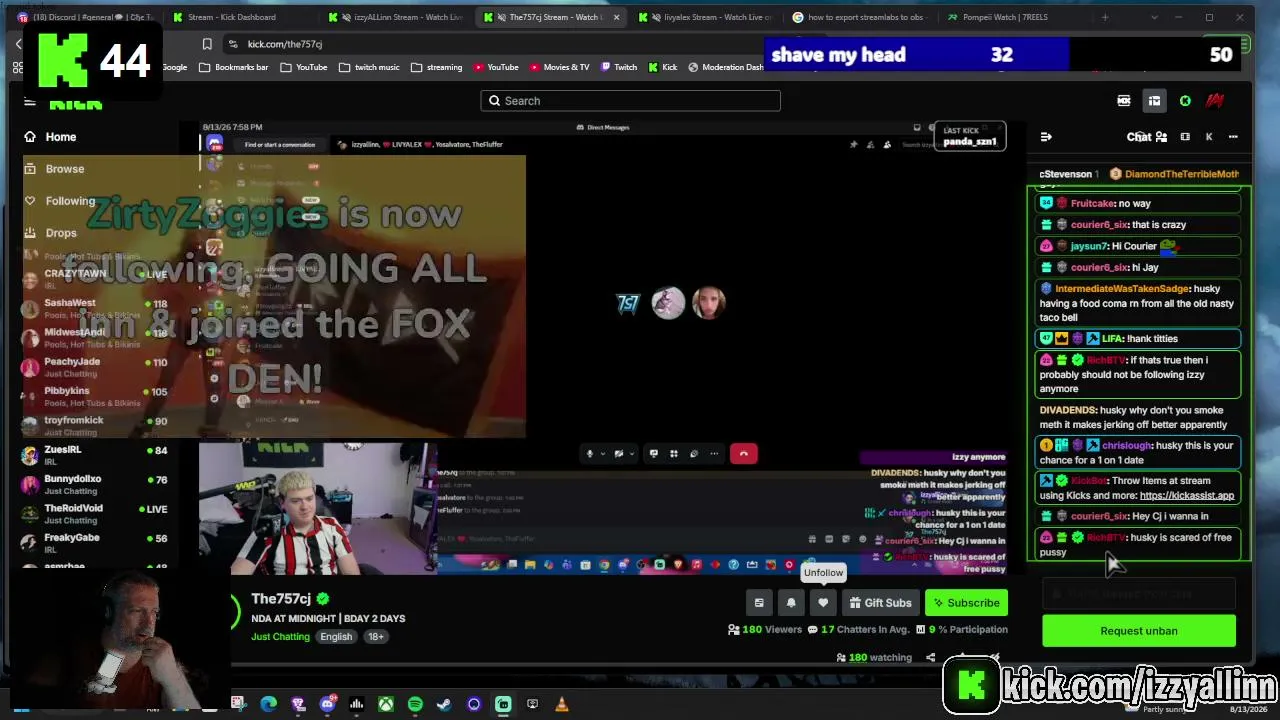Open the streaming bookmarks folder
Screen dimensions: 1280x720
point(436,67)
